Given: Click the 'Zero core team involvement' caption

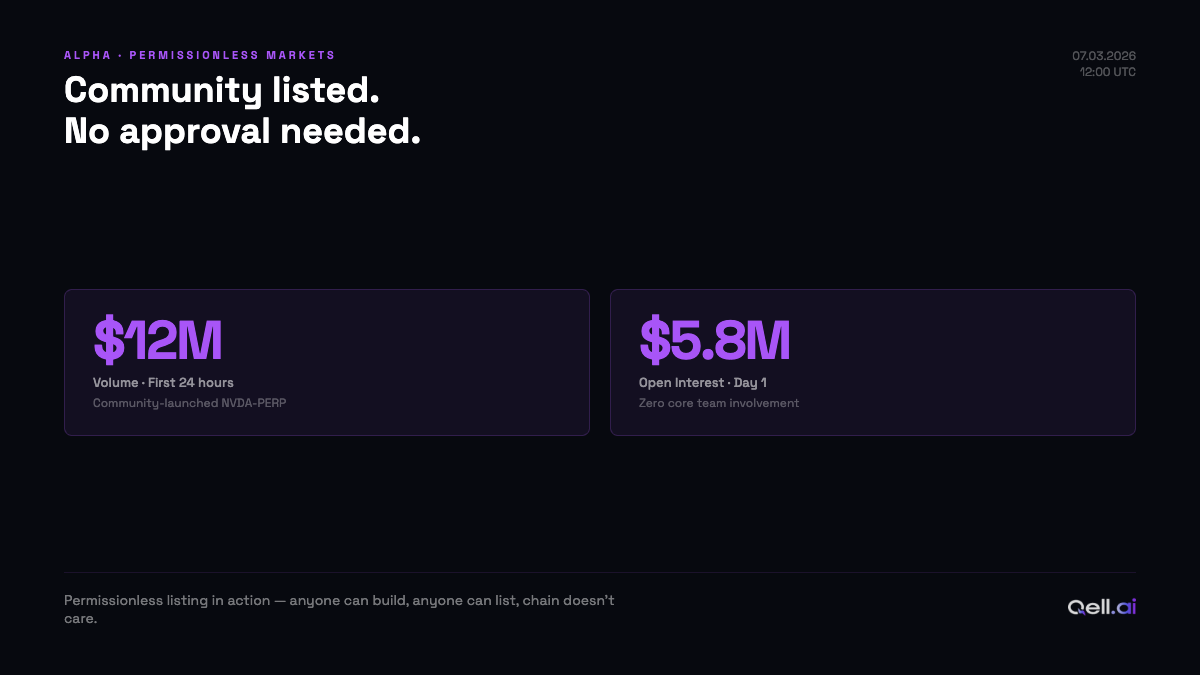Looking at the screenshot, I should 719,403.
